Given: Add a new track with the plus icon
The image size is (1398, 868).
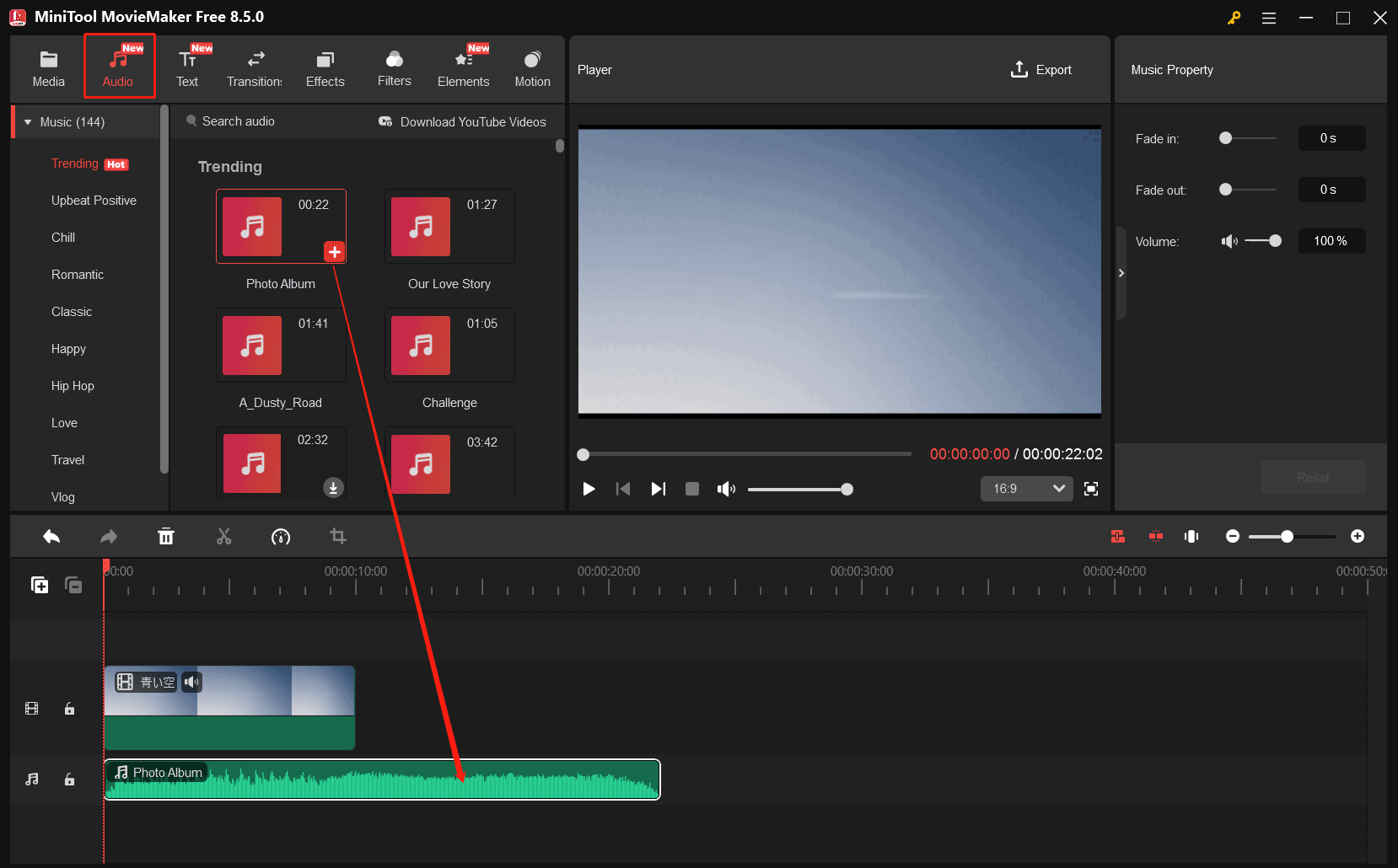Looking at the screenshot, I should [x=40, y=584].
